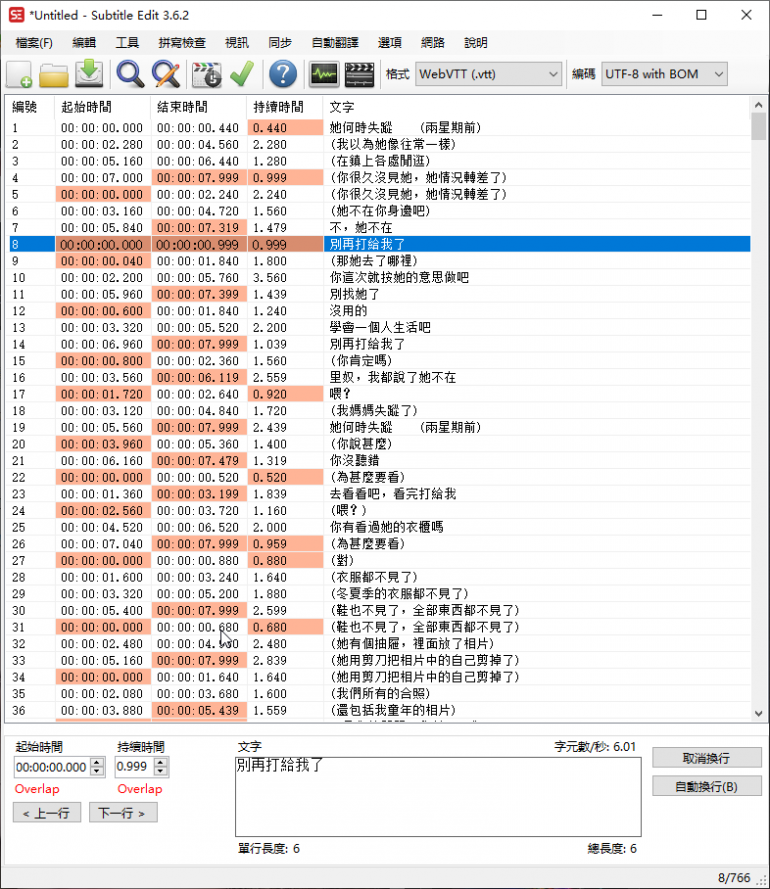The image size is (770, 889).
Task: Open the 工具 menu
Action: 127,43
